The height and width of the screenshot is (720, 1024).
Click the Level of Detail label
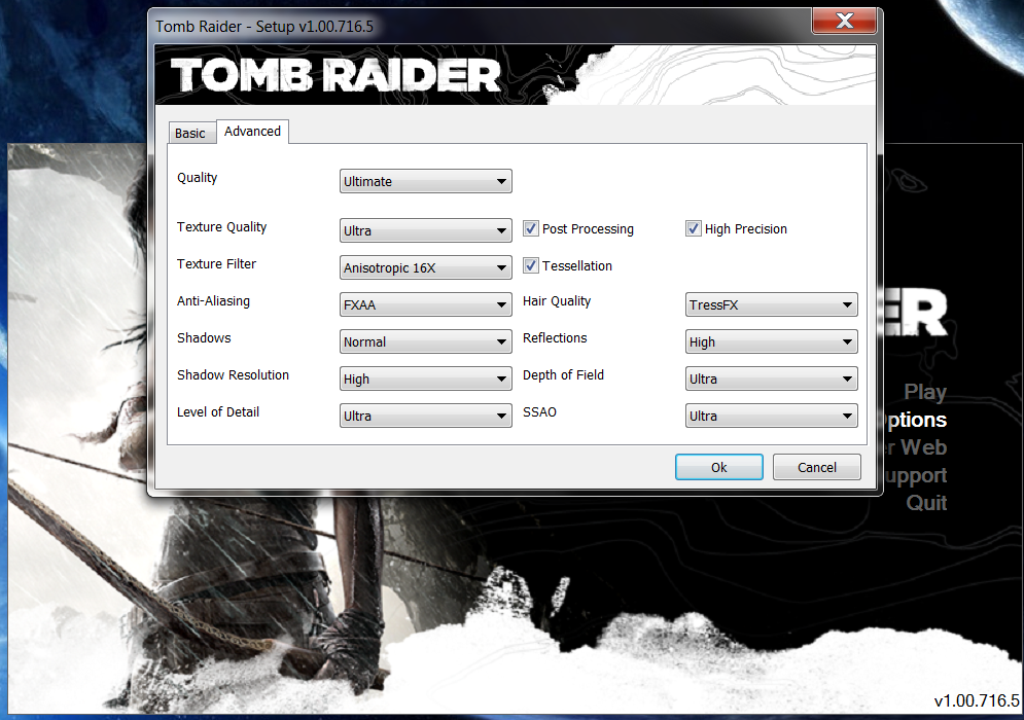click(217, 412)
